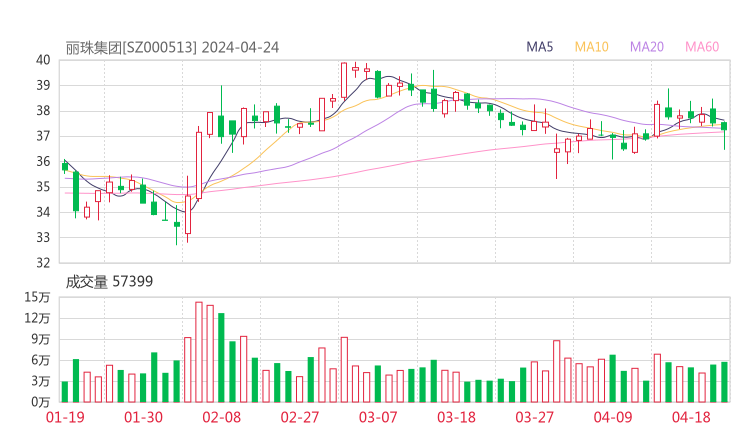This screenshot has height=440, width=740.
Task: Click the 37 price axis label
Action: pyautogui.click(x=43, y=136)
